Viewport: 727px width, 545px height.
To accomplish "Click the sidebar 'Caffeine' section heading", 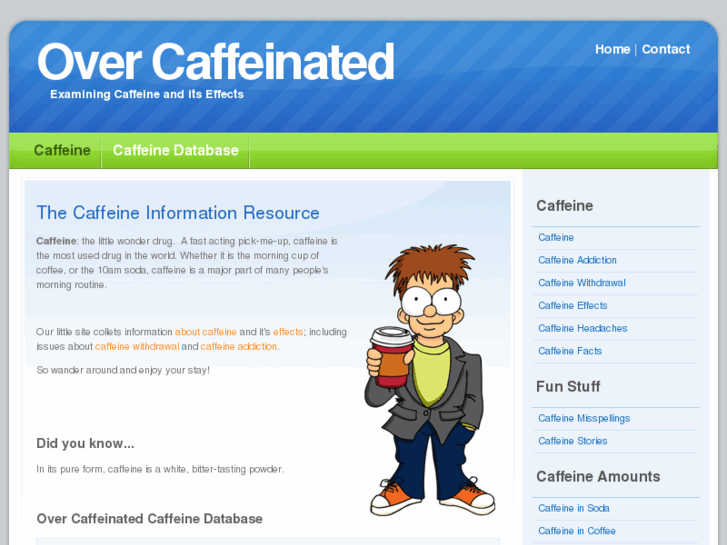I will [564, 205].
